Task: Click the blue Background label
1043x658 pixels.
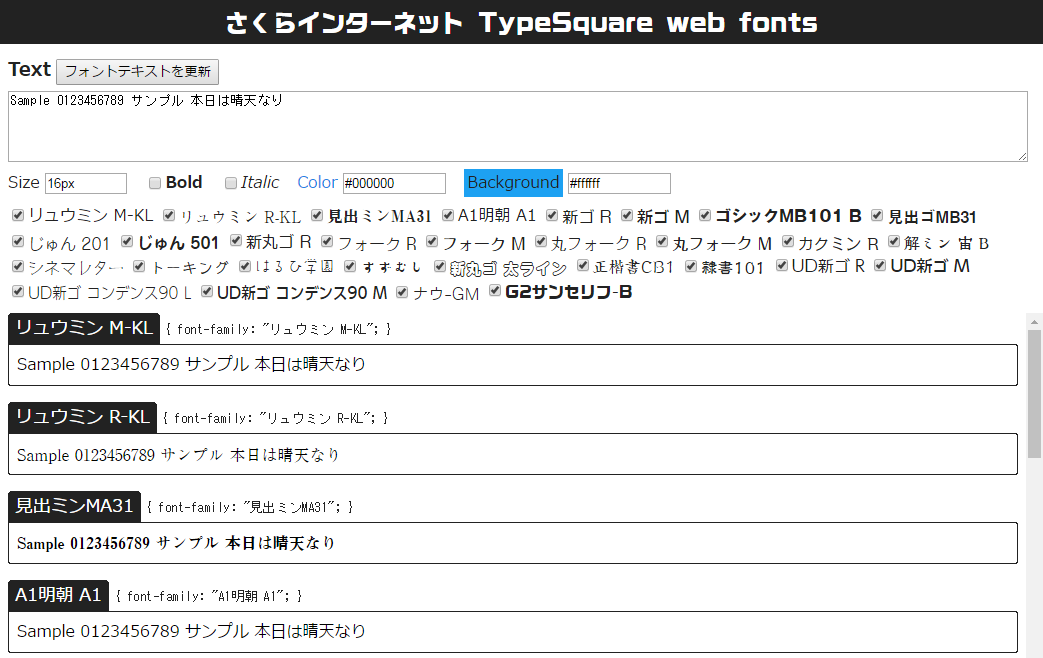Action: coord(513,182)
